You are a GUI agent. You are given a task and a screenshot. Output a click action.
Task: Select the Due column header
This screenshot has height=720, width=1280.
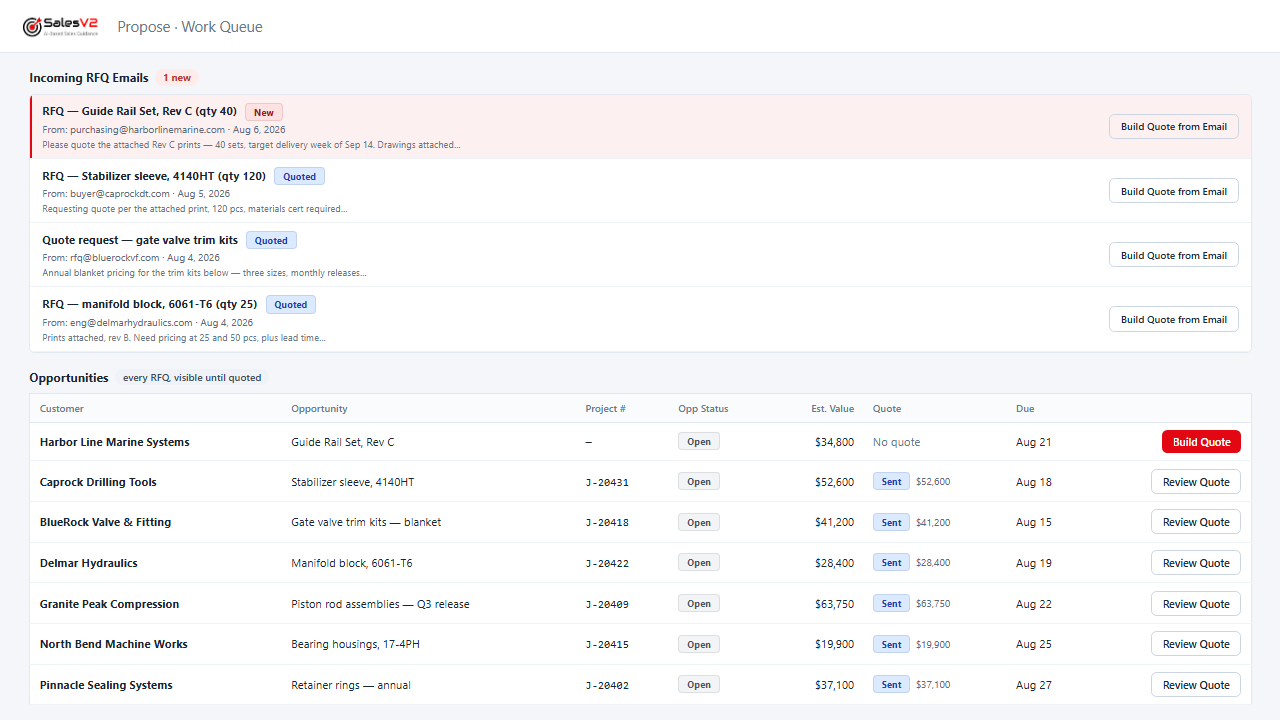(x=1025, y=408)
